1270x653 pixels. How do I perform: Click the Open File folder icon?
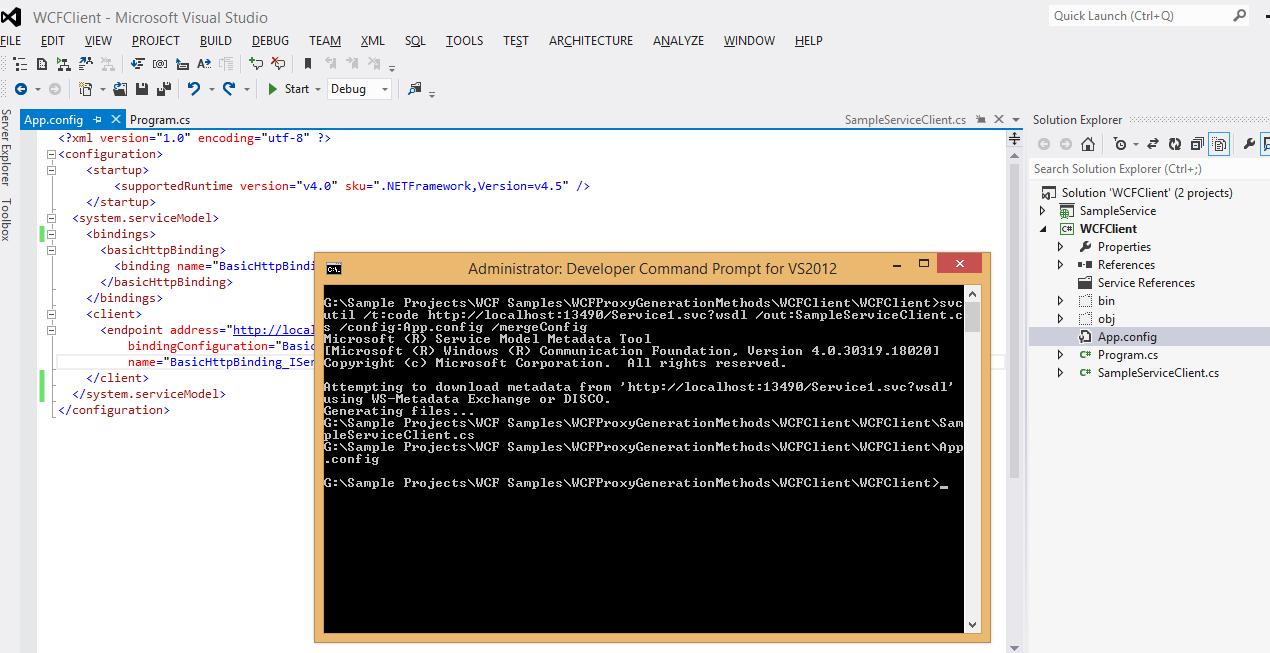pyautogui.click(x=120, y=89)
